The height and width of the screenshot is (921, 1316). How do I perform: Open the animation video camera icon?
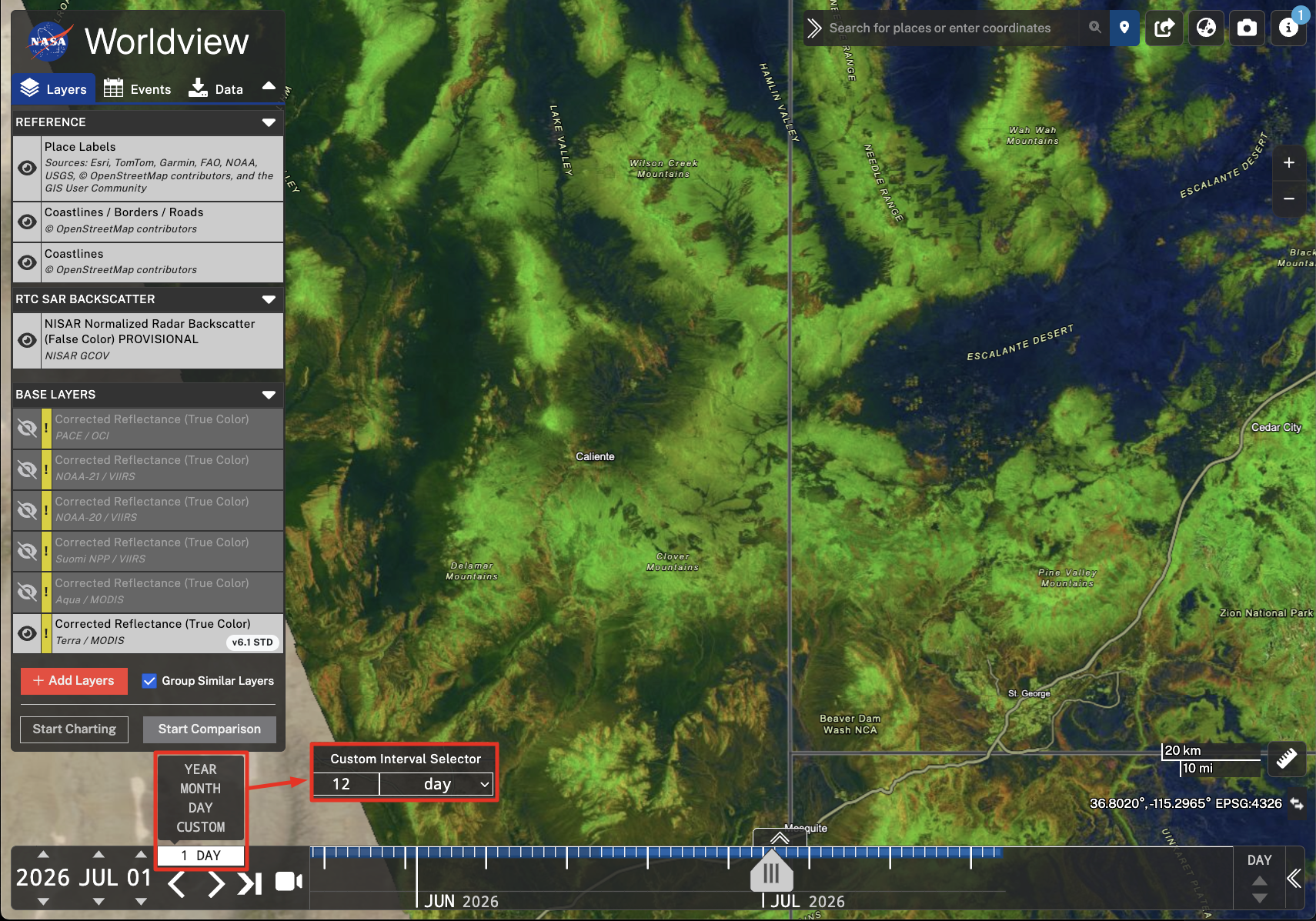pos(289,882)
